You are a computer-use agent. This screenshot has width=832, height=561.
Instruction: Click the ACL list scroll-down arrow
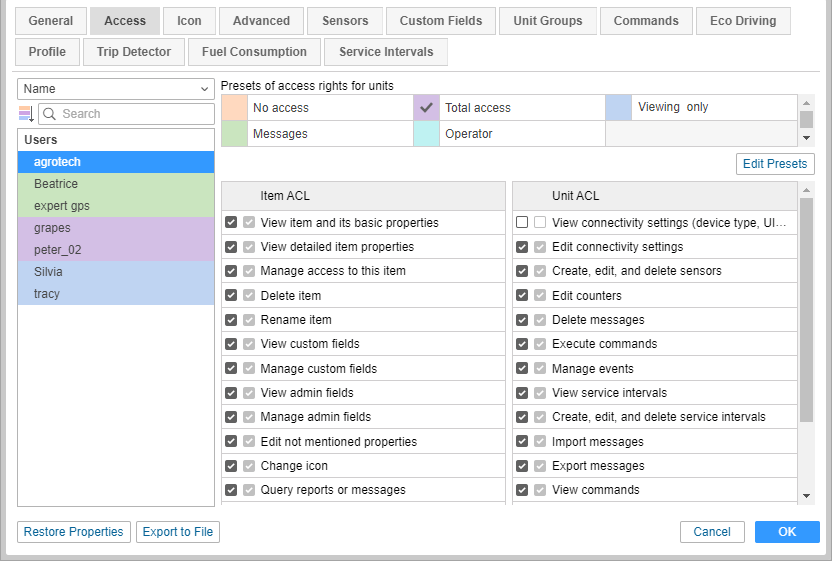(x=806, y=495)
